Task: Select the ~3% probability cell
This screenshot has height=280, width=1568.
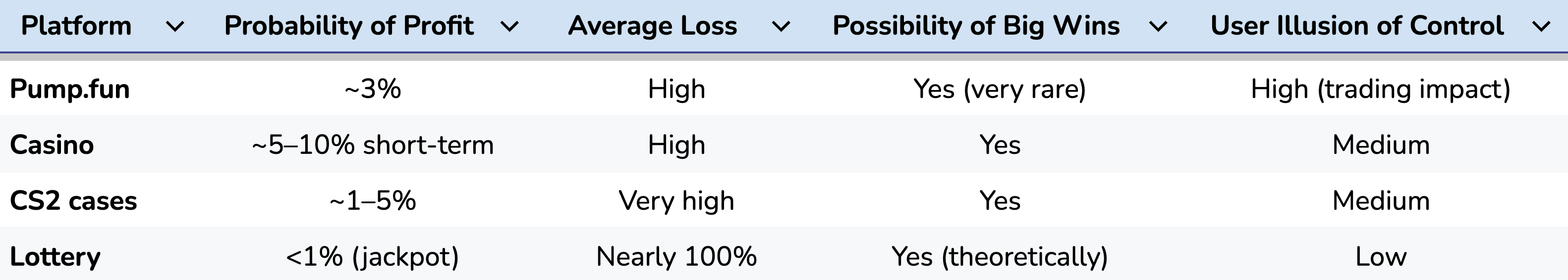Action: [x=373, y=89]
